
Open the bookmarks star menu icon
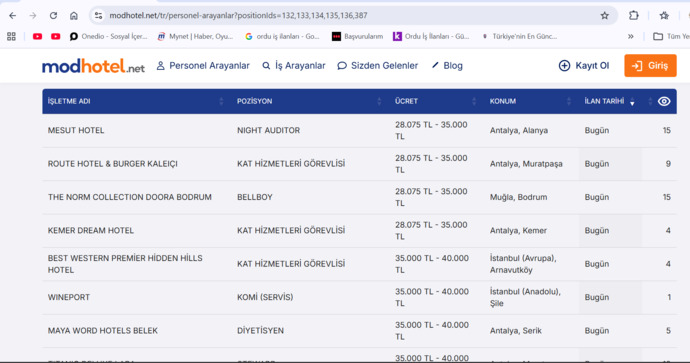point(664,15)
